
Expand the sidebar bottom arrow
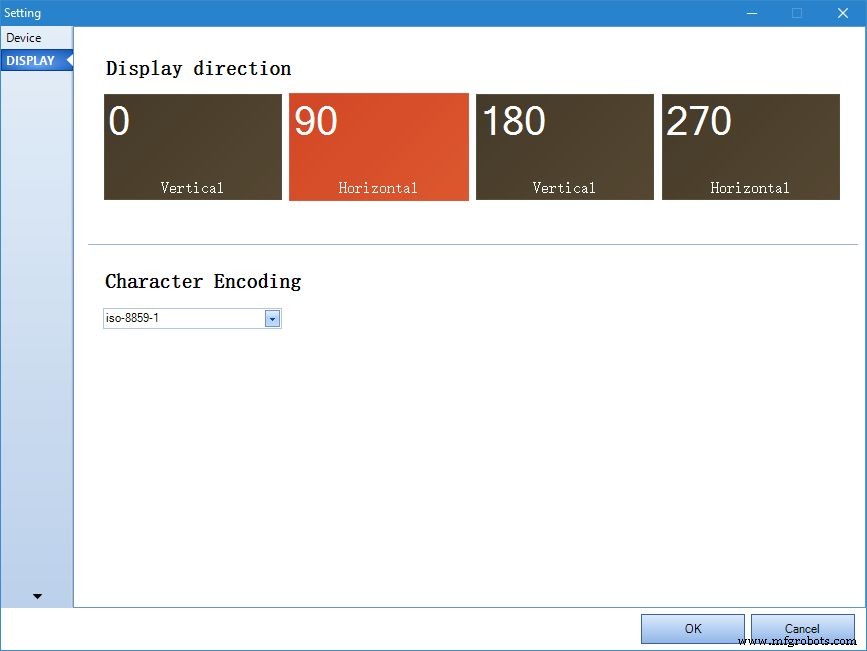[37, 596]
